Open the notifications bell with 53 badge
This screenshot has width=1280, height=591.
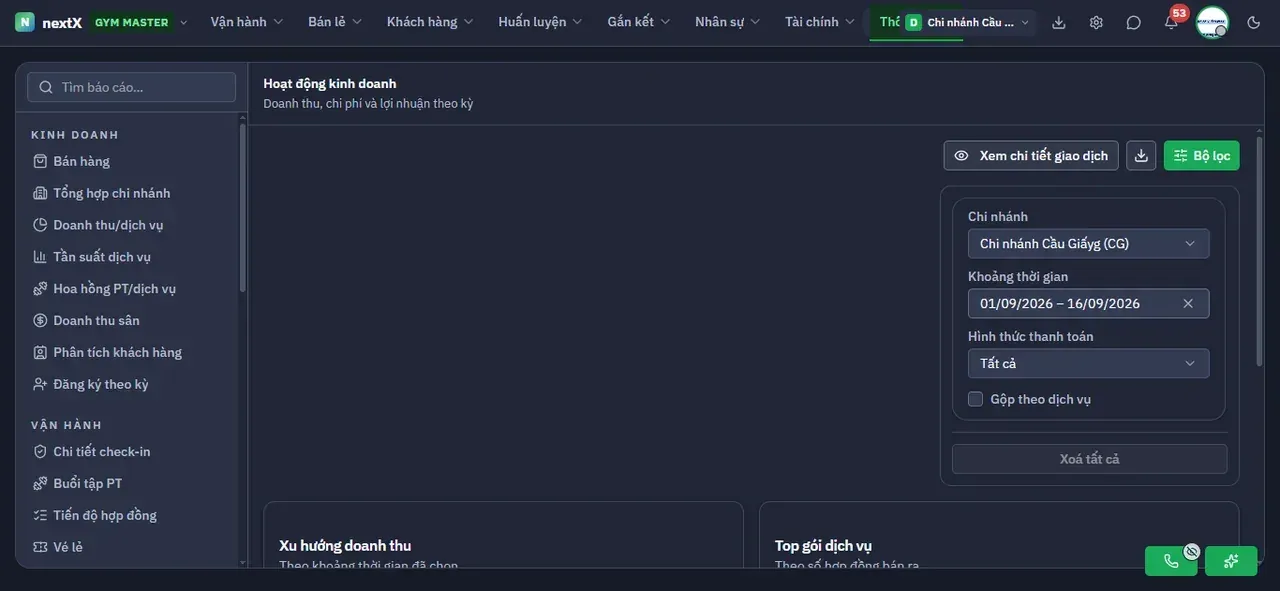(1171, 22)
